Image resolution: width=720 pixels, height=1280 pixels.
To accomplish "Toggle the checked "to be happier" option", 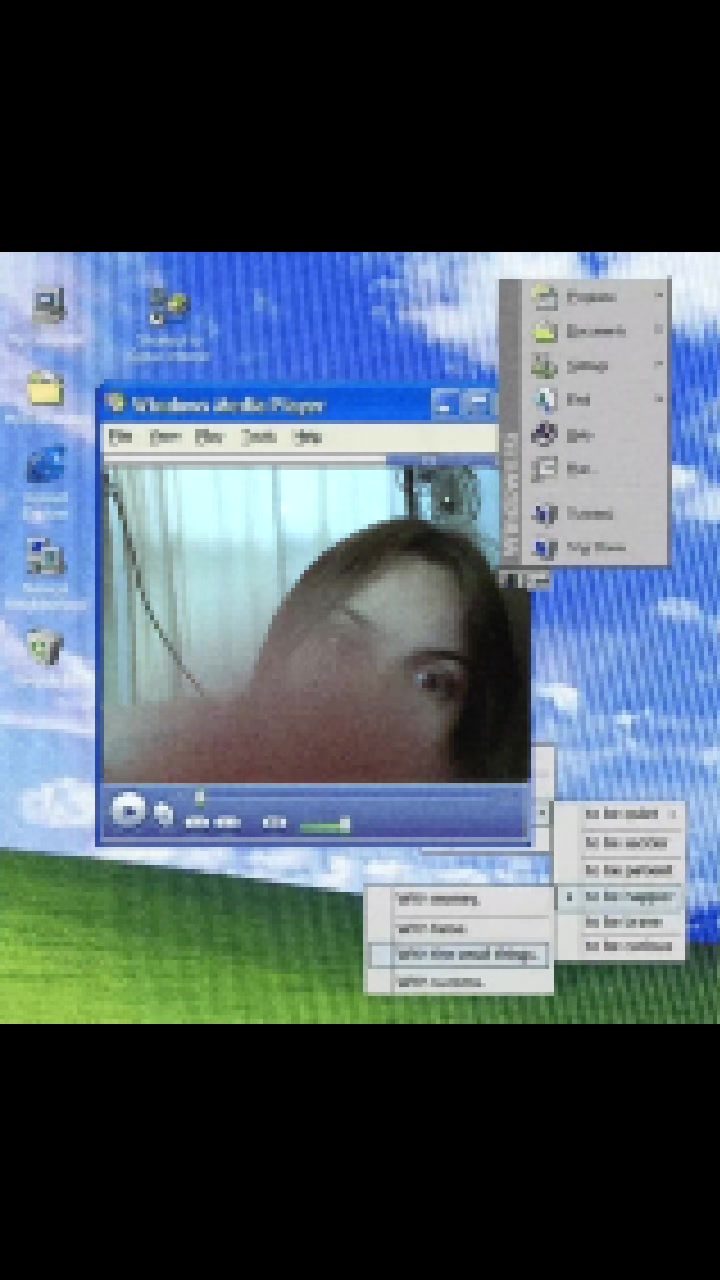I will 620,897.
